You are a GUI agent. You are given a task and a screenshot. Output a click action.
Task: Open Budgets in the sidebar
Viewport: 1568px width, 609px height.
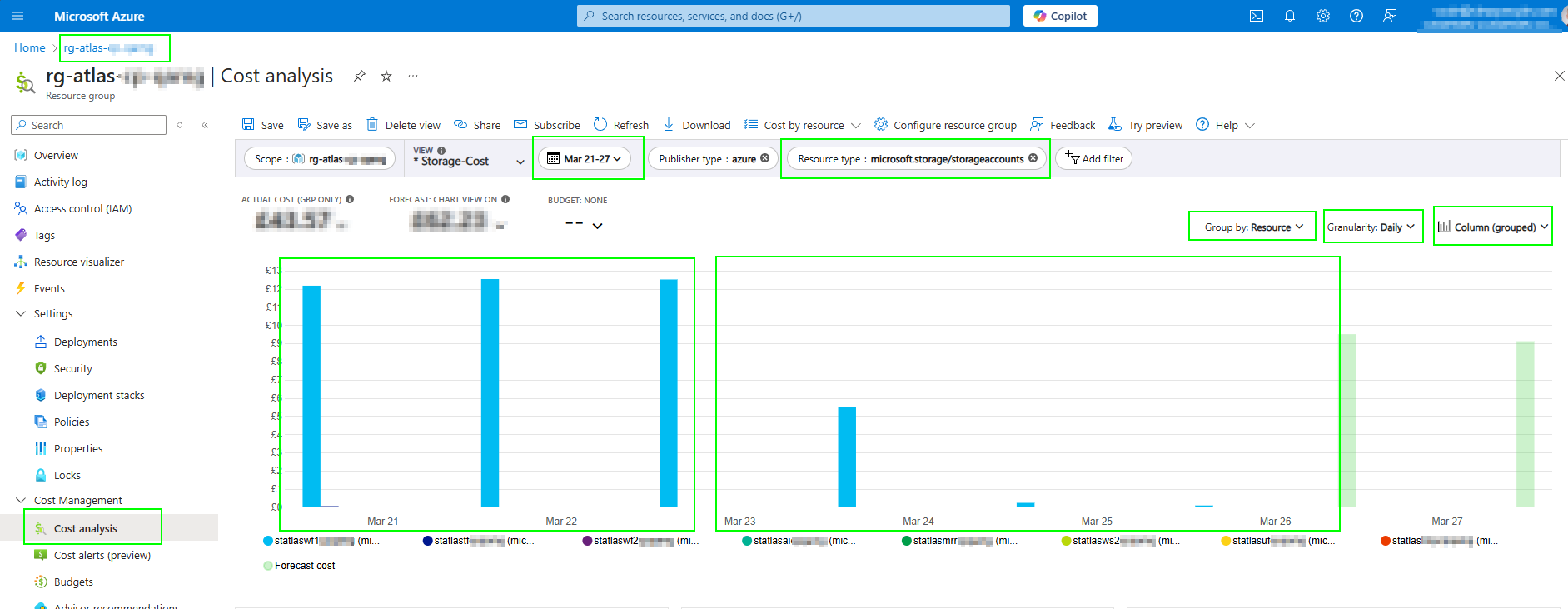point(73,582)
